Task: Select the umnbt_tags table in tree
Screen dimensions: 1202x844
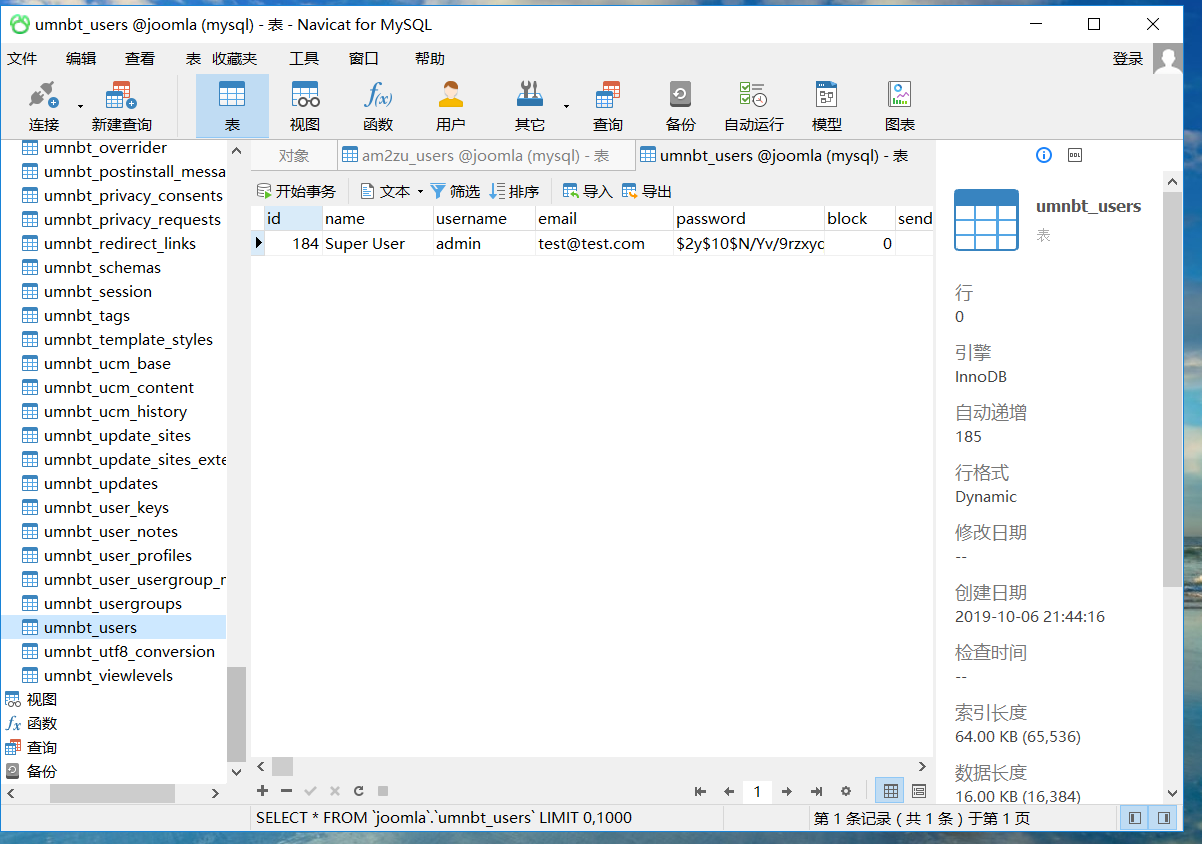Action: pyautogui.click(x=87, y=315)
